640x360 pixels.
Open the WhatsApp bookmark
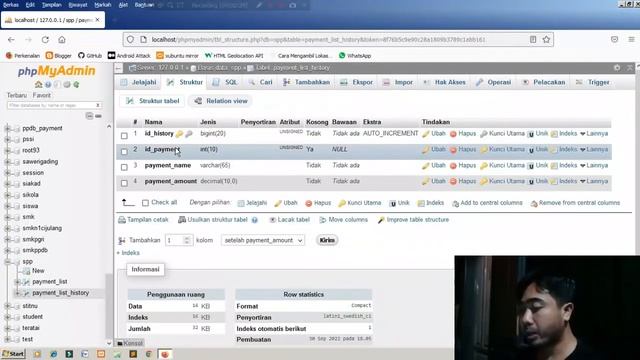tap(355, 56)
